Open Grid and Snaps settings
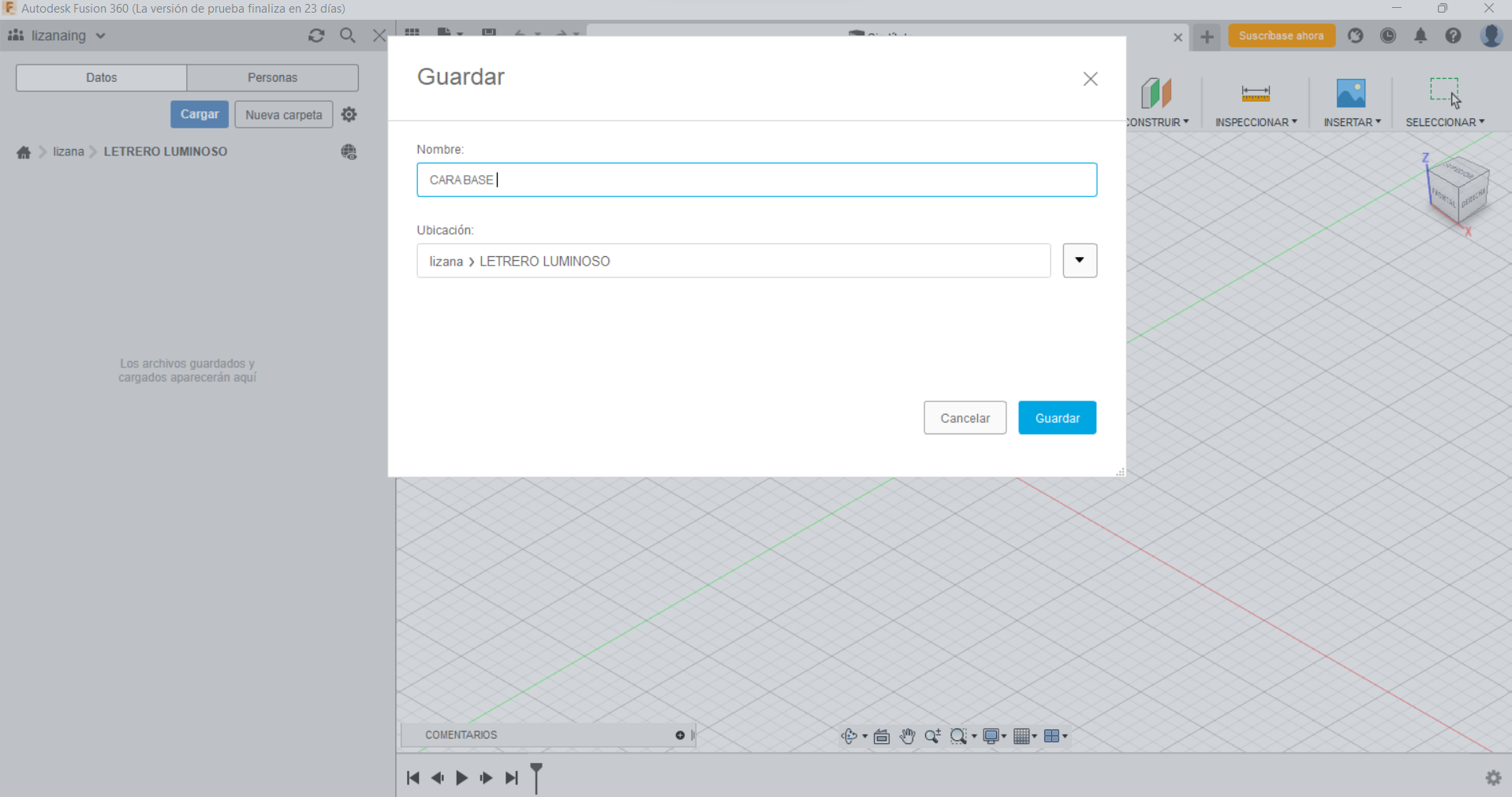This screenshot has height=797, width=1512. [1022, 736]
